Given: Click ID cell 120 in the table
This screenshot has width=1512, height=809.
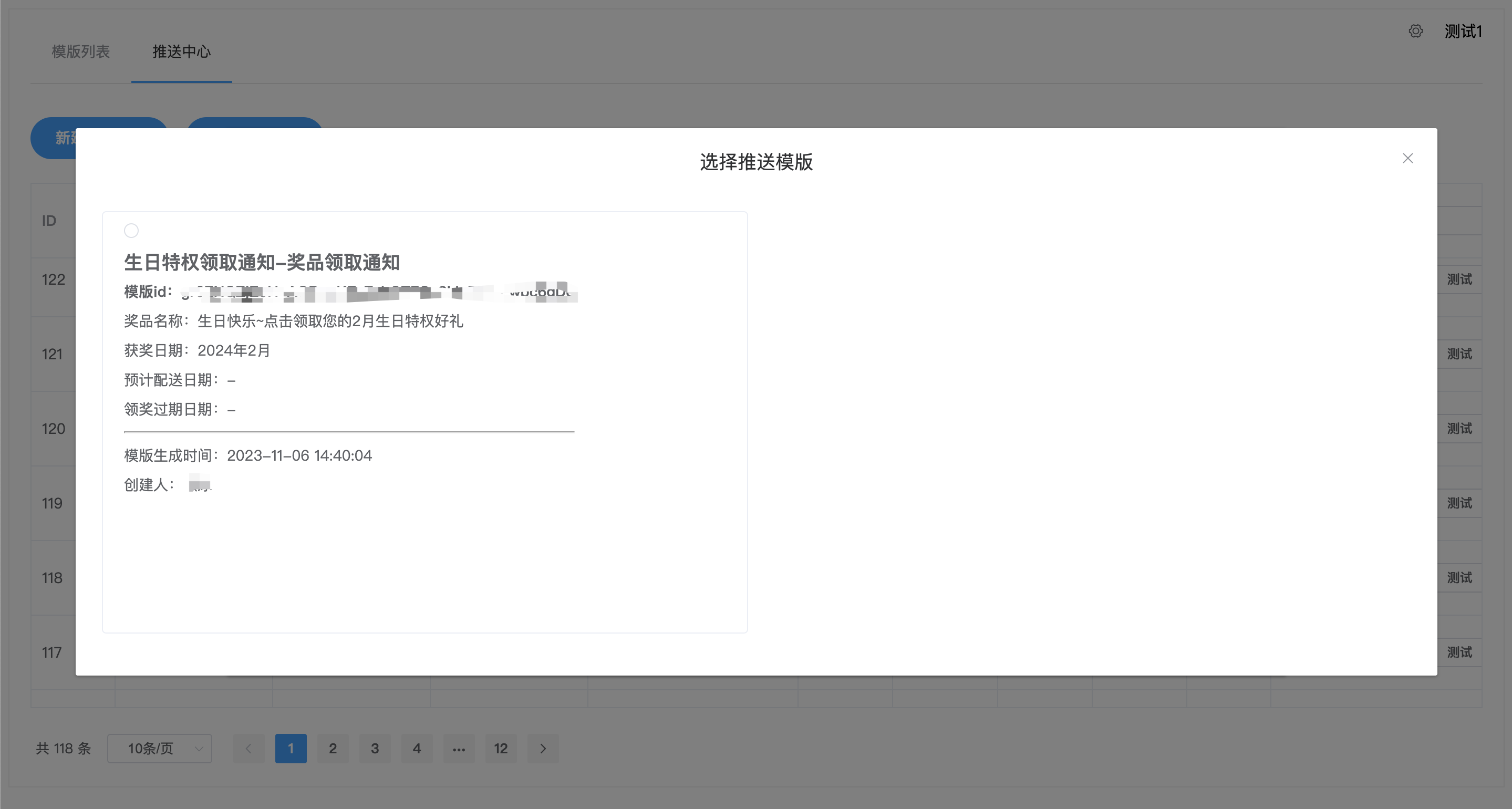Looking at the screenshot, I should click(54, 429).
